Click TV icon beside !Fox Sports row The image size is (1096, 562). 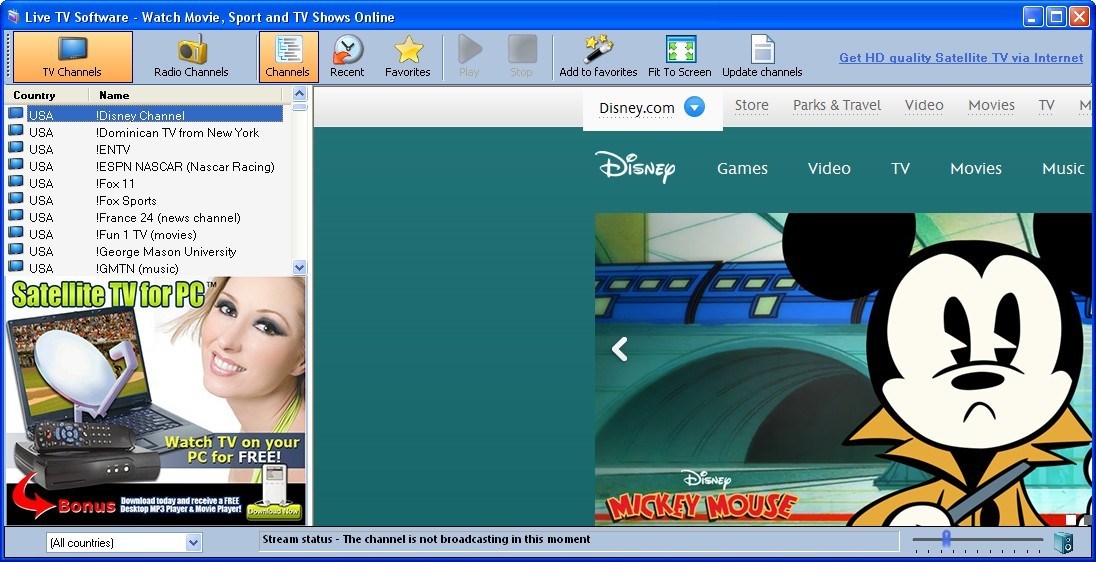tap(15, 199)
